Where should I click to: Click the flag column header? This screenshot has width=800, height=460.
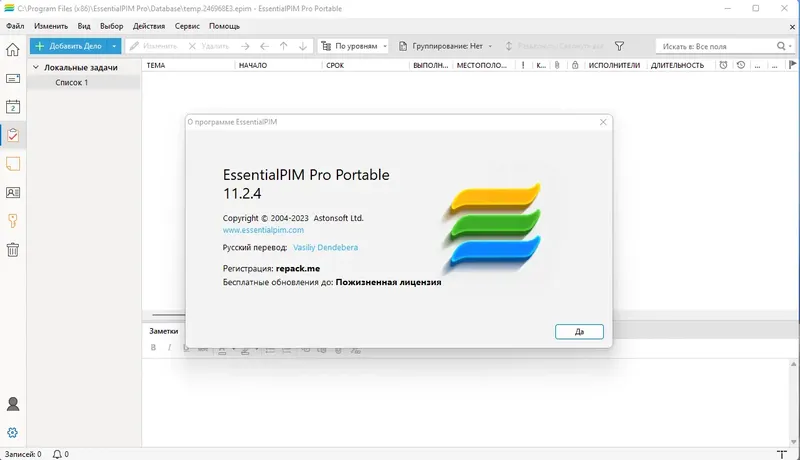click(792, 65)
